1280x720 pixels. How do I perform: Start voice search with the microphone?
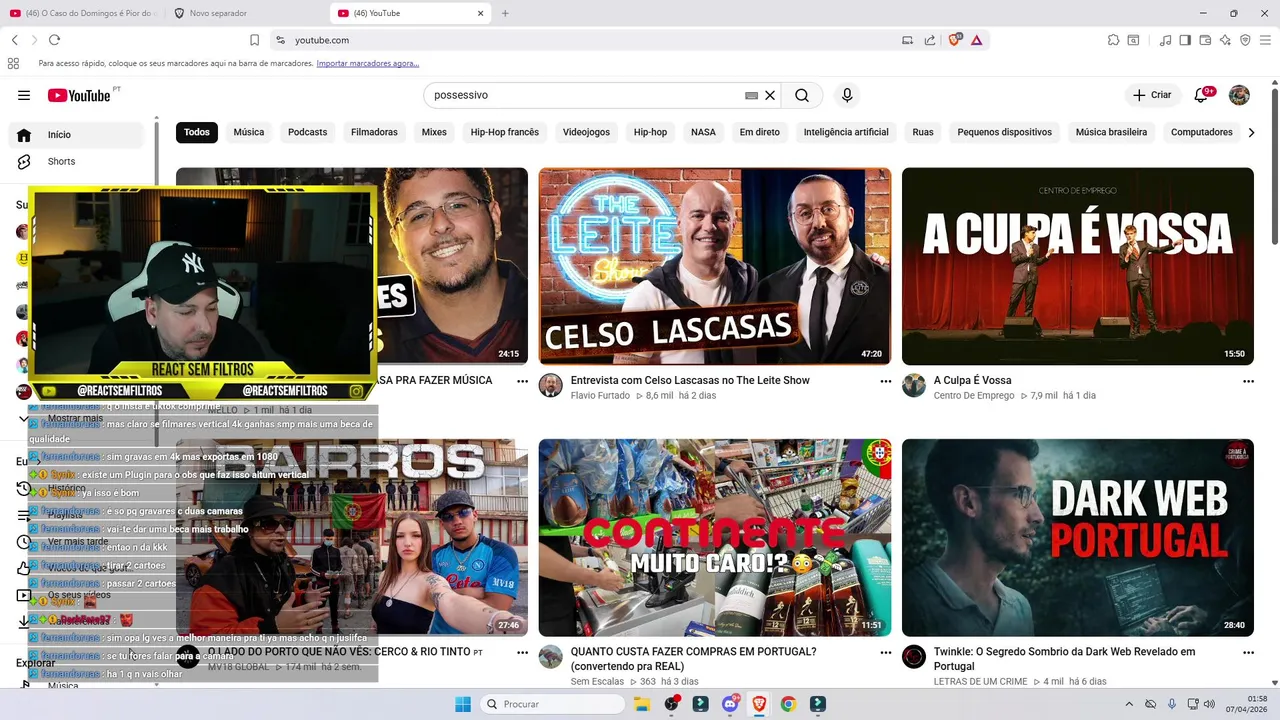[847, 95]
